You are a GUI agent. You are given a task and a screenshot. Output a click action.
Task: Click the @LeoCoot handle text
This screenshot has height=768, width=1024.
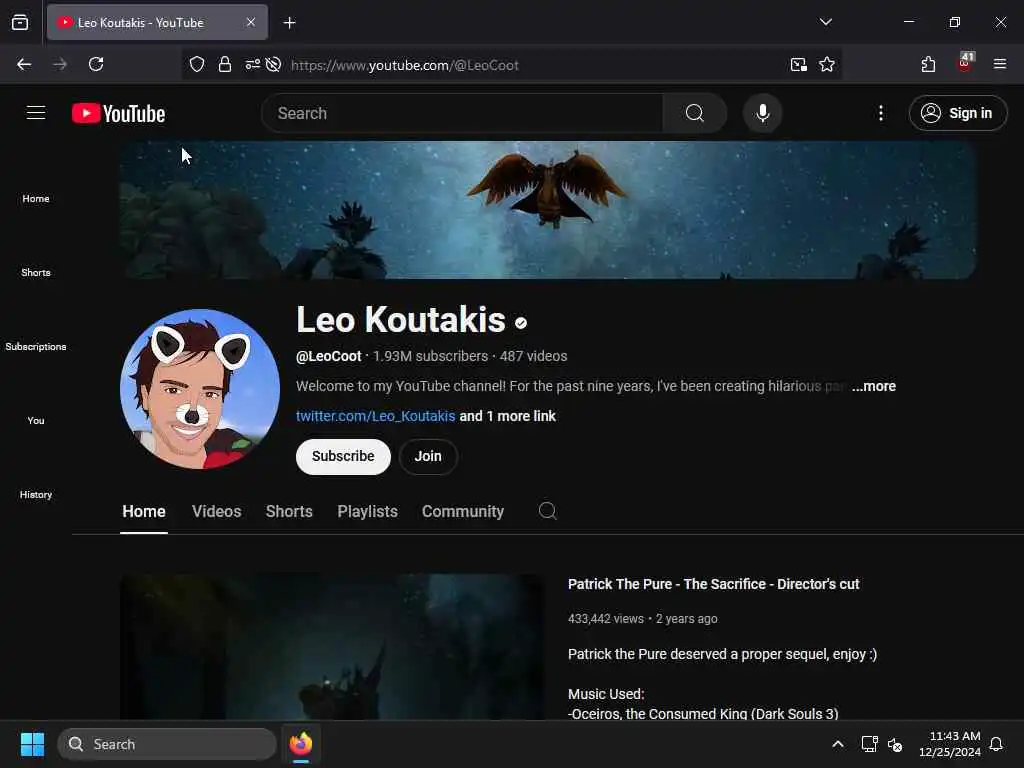[328, 357]
